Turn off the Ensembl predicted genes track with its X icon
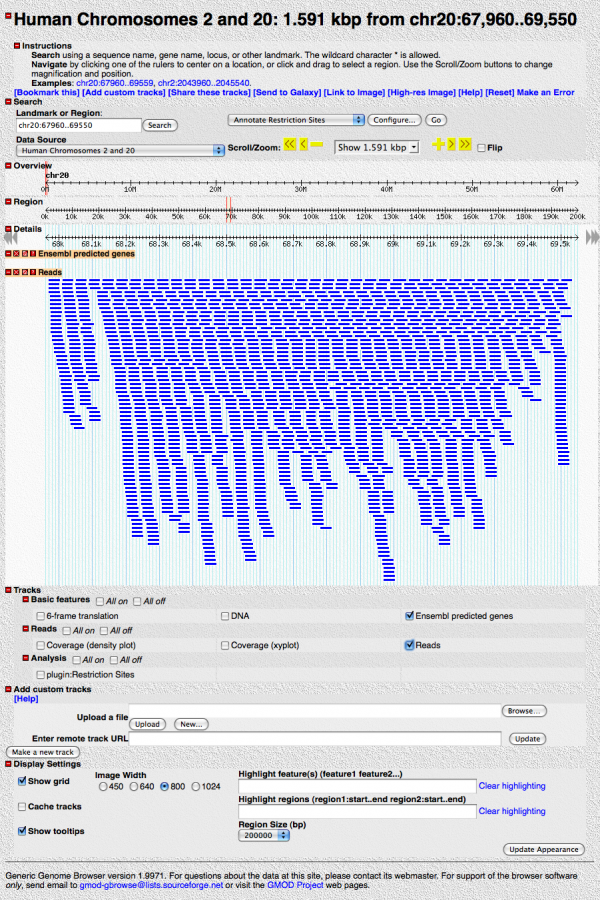600x900 pixels. coord(17,254)
